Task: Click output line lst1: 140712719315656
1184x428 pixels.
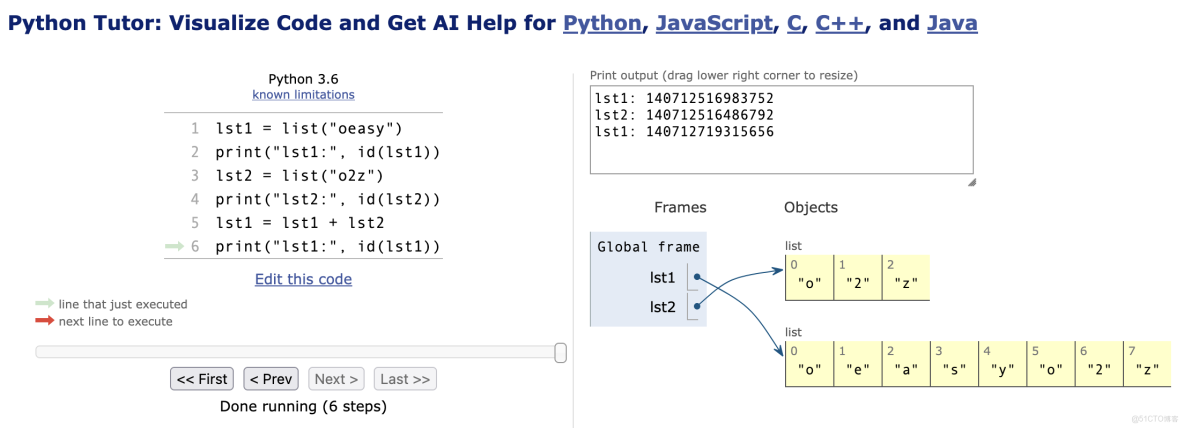Action: 684,132
